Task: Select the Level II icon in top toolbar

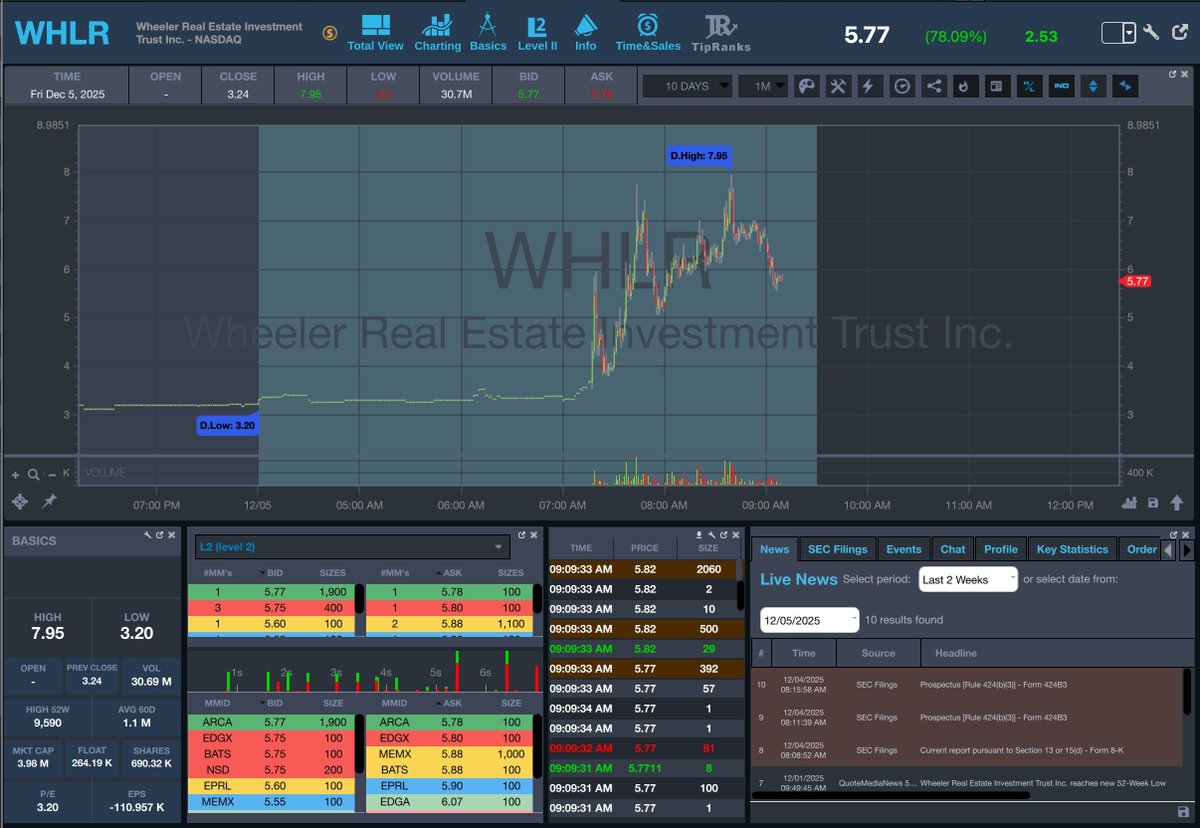Action: pyautogui.click(x=537, y=31)
